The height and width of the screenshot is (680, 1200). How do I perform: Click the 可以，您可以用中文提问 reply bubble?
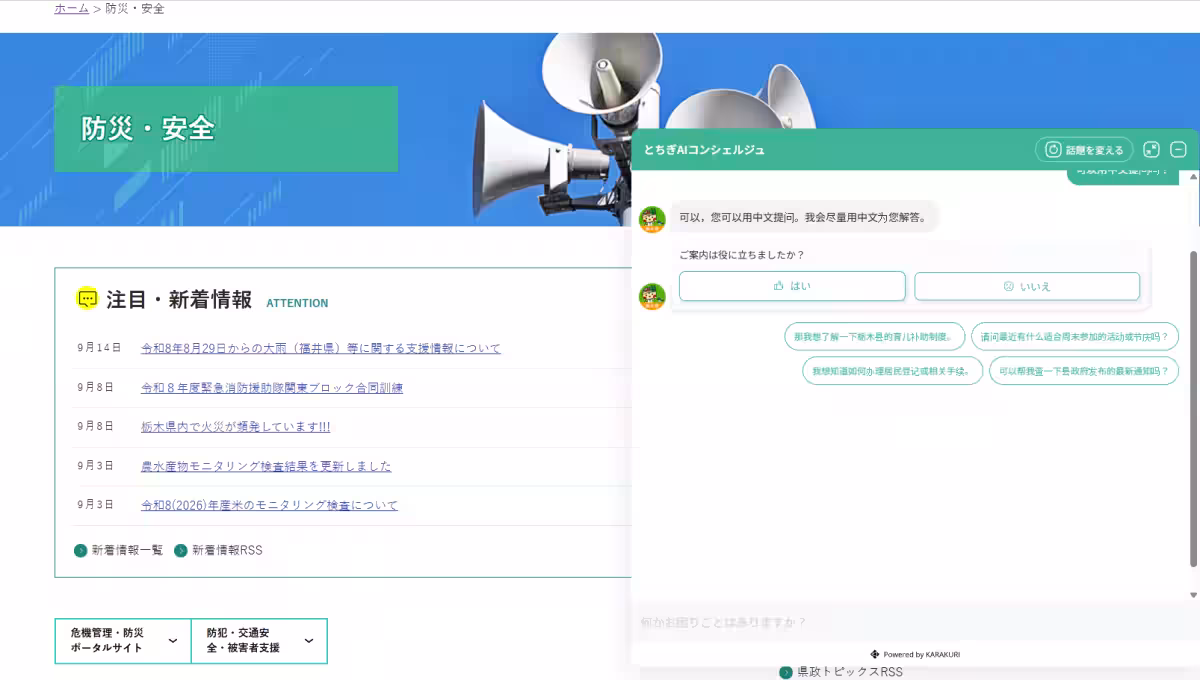pyautogui.click(x=803, y=216)
